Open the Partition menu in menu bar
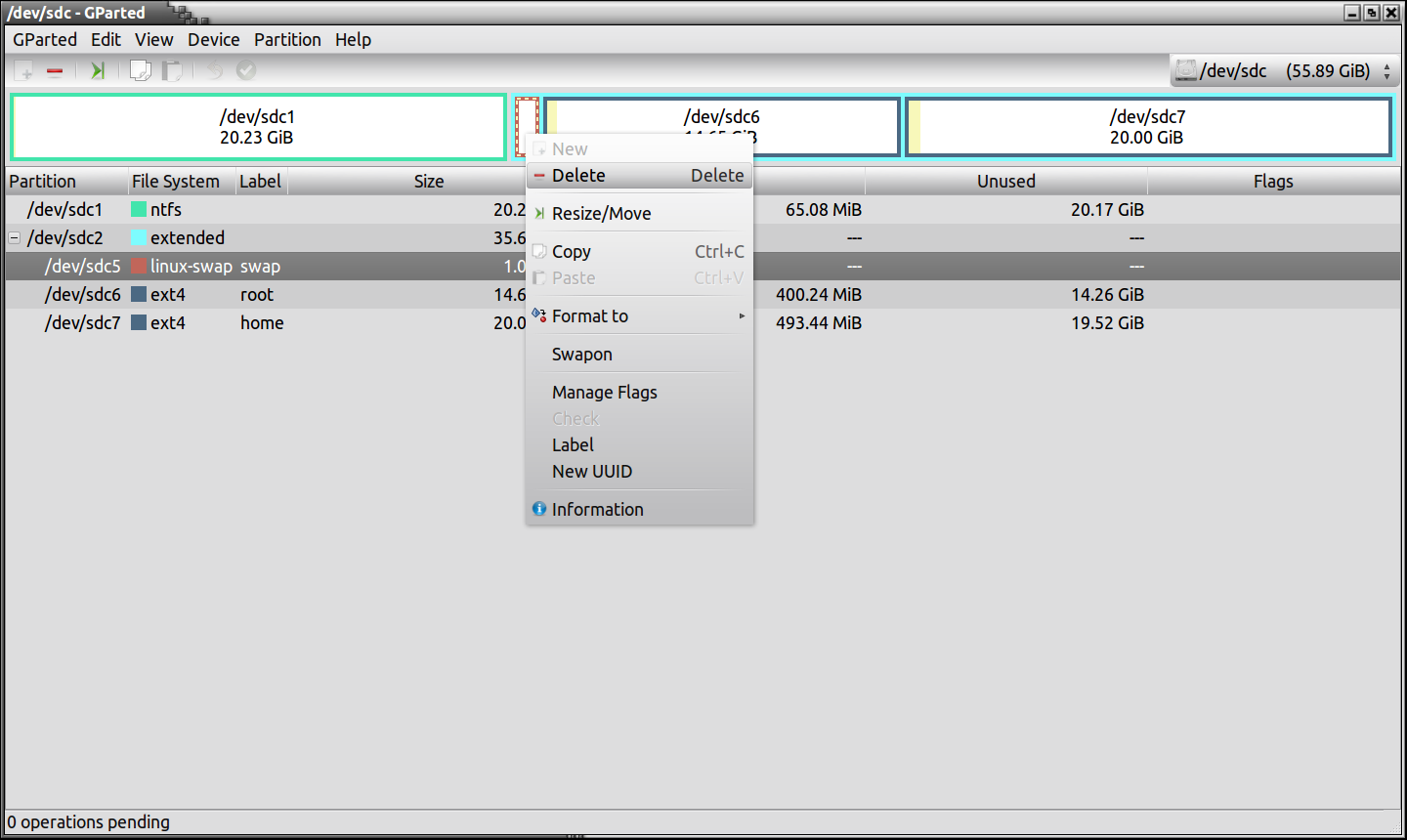Viewport: 1407px width, 840px height. coord(287,39)
